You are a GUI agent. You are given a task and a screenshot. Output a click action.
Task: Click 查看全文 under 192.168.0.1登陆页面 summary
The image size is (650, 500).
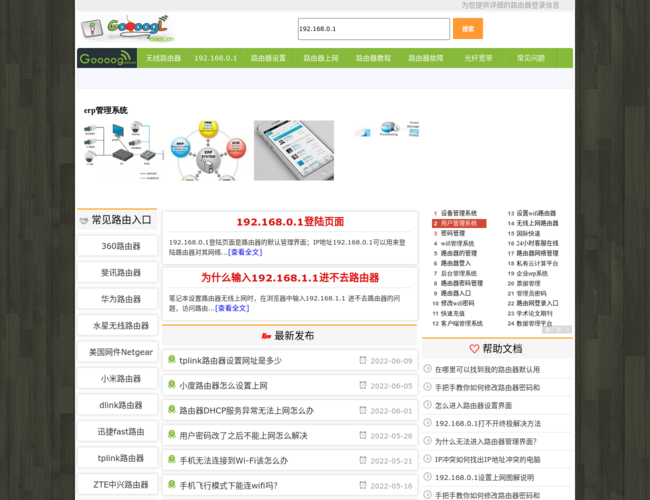(x=245, y=252)
